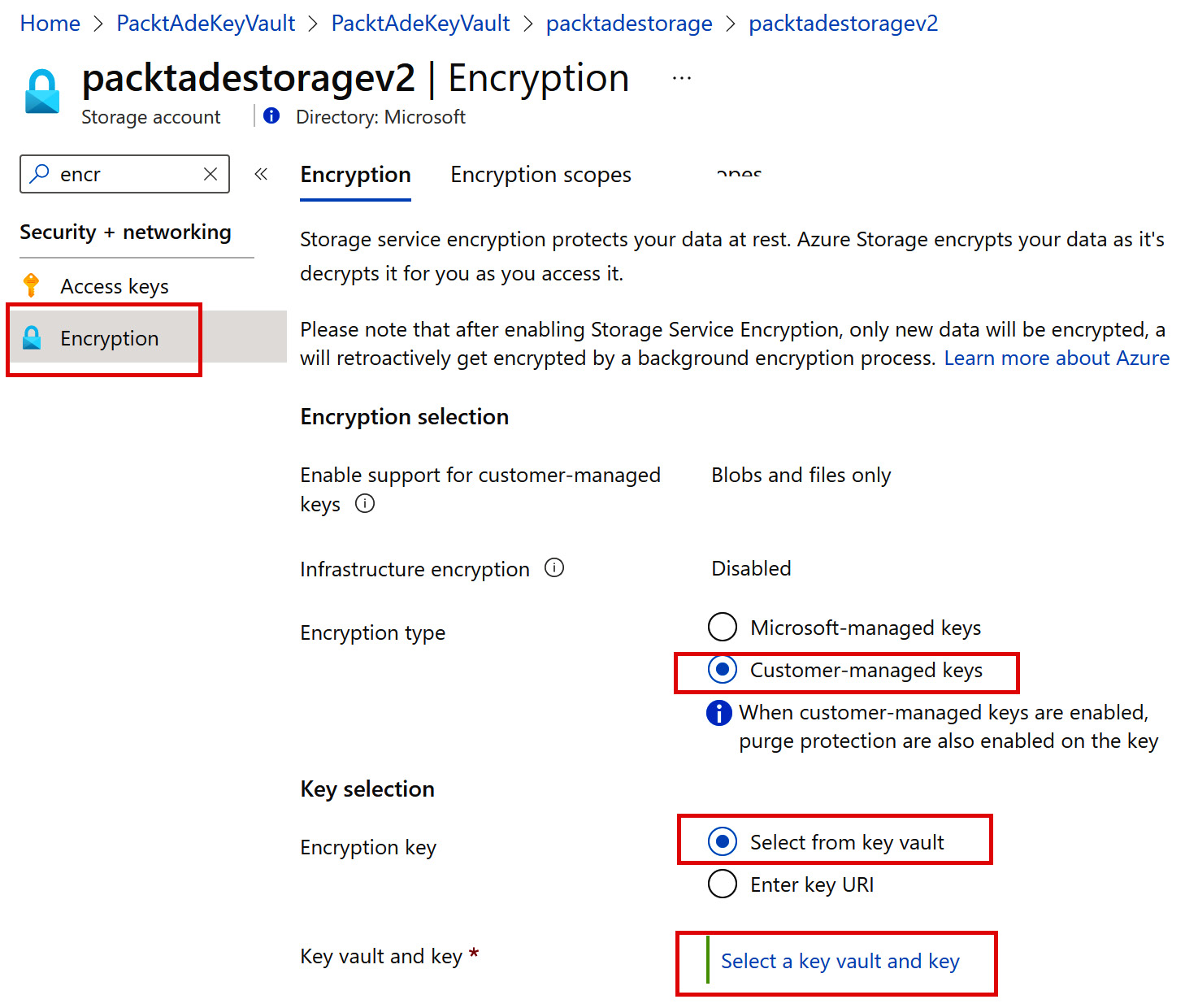This screenshot has width=1185, height=1008.
Task: Select Microsoft-managed keys radio button
Action: 723,628
